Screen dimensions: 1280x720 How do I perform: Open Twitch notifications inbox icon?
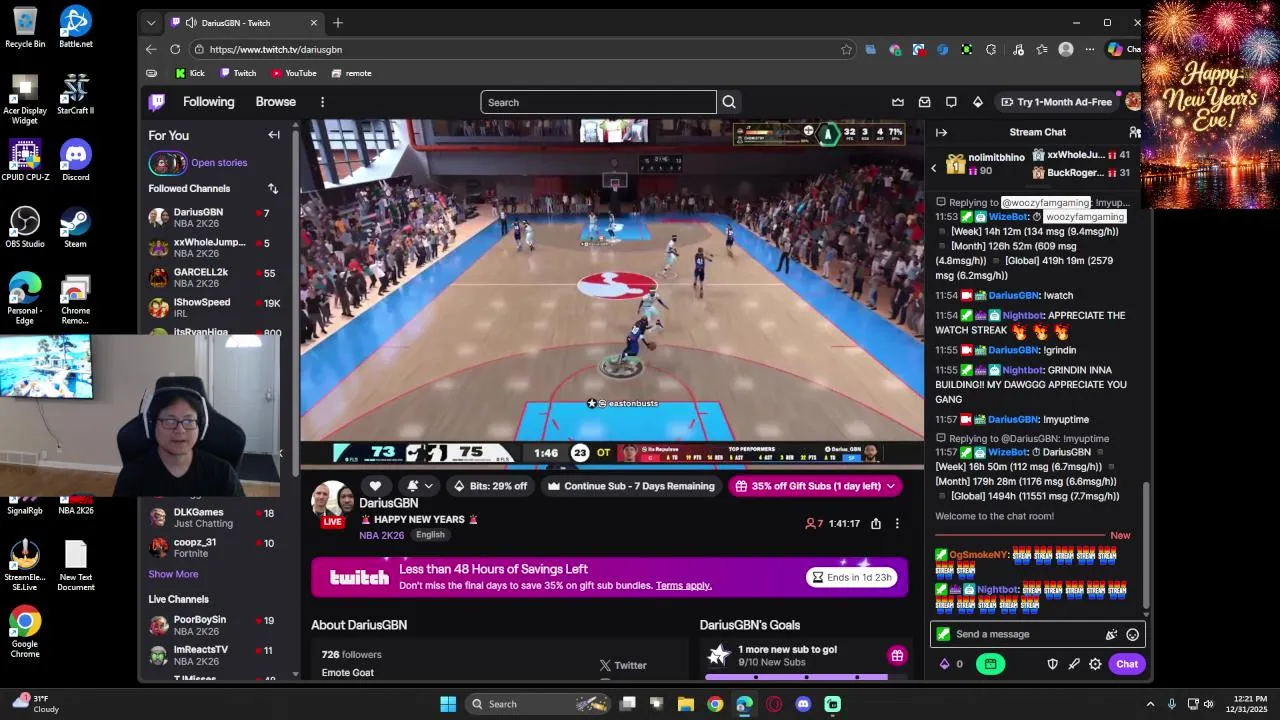tap(925, 102)
